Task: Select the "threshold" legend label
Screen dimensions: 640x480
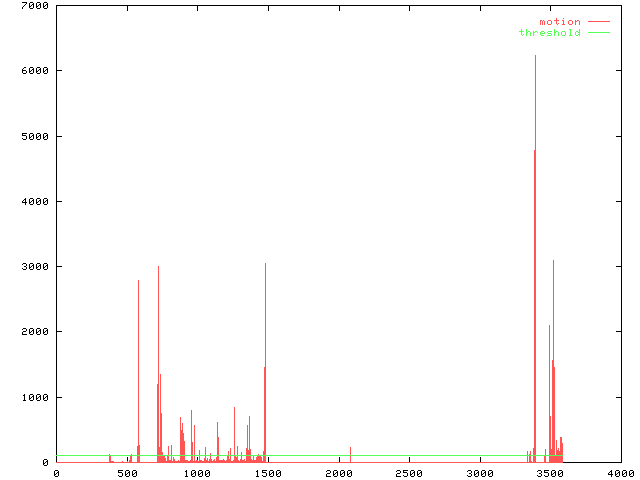Action: point(549,33)
